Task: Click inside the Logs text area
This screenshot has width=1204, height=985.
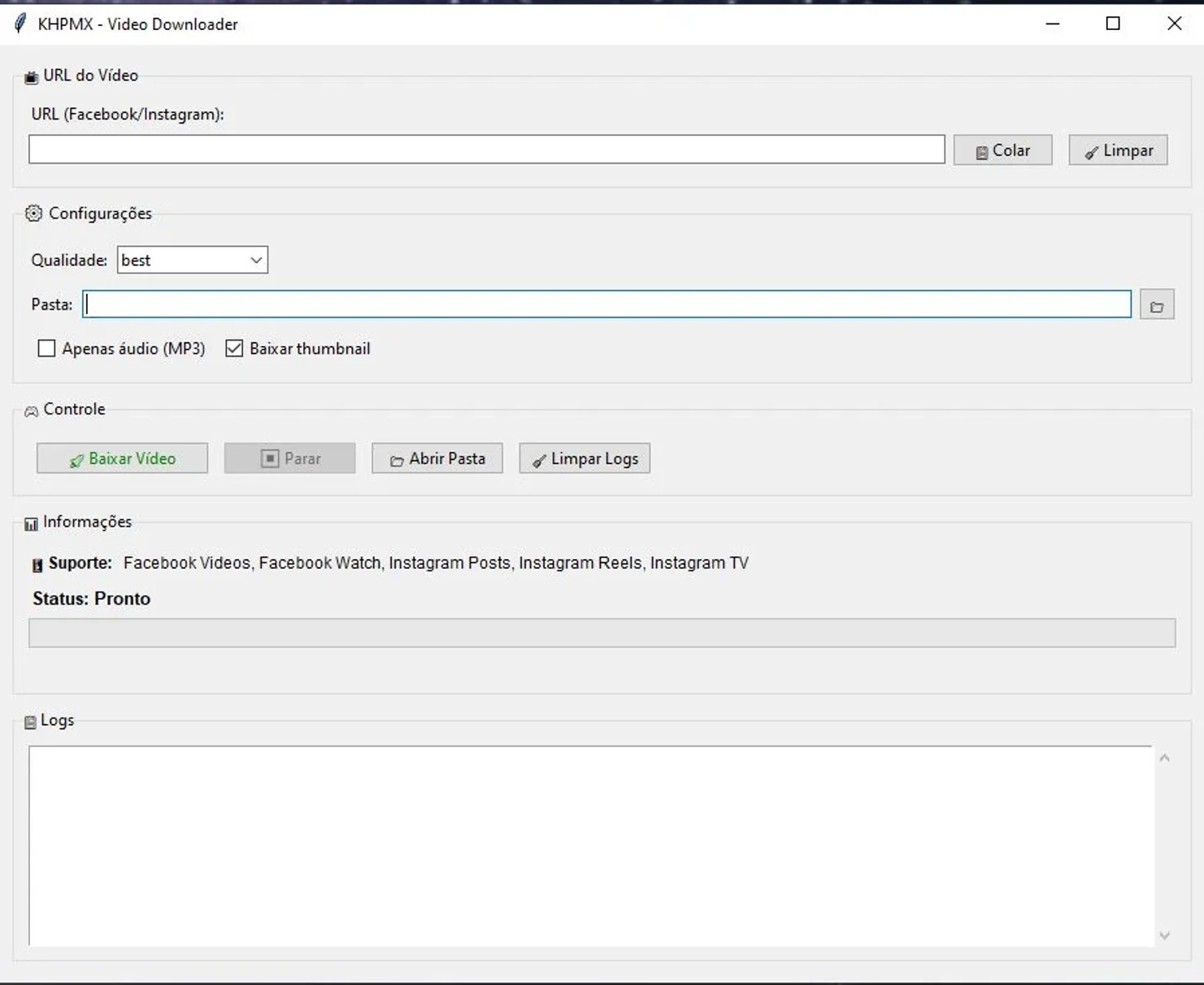Action: click(591, 845)
